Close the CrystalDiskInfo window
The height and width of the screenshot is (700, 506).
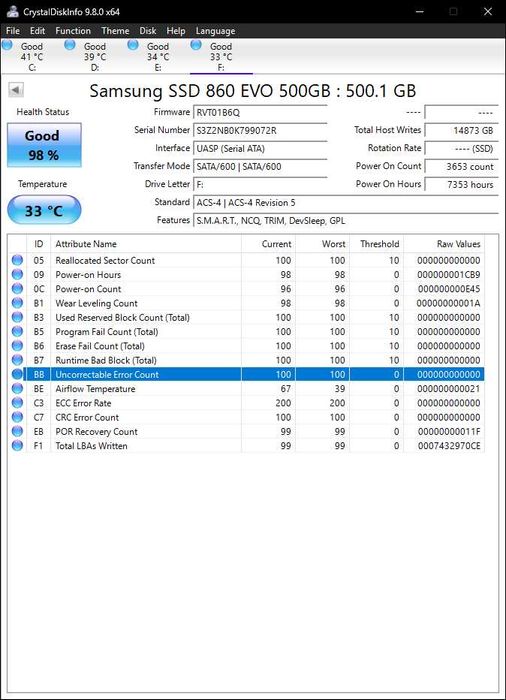click(488, 11)
